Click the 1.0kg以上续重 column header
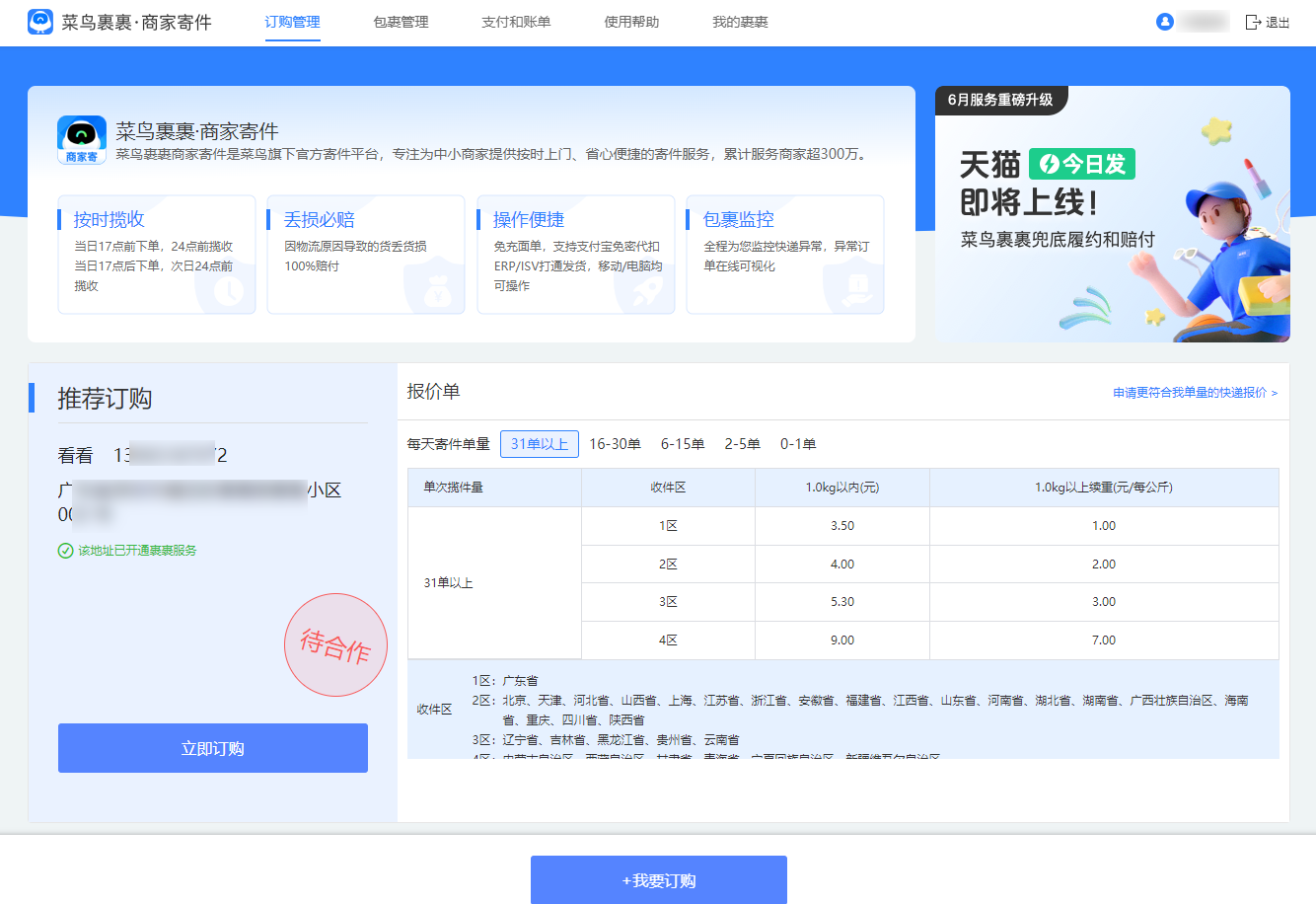 (x=1104, y=488)
